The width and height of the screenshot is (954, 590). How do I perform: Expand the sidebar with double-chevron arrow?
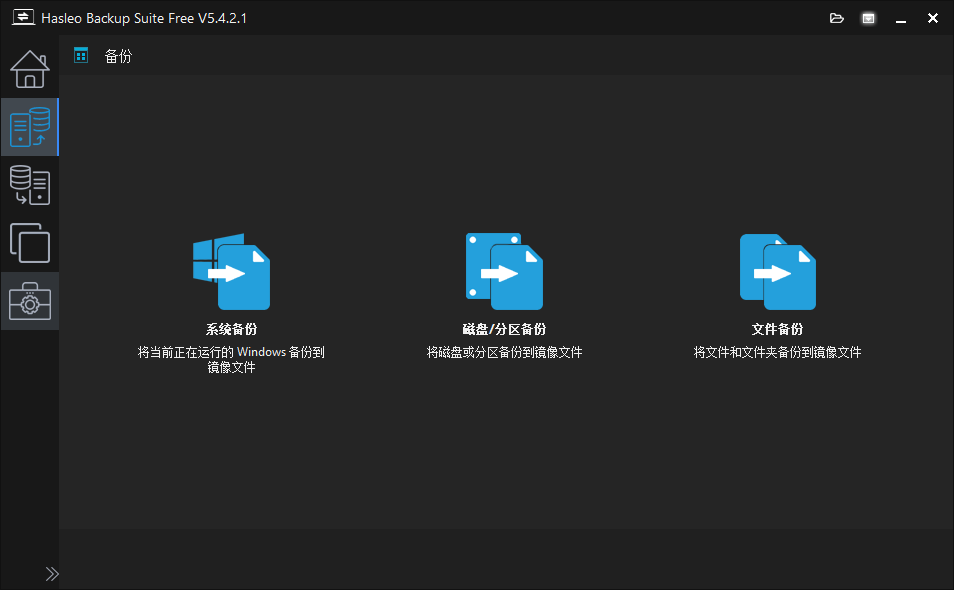click(x=52, y=574)
